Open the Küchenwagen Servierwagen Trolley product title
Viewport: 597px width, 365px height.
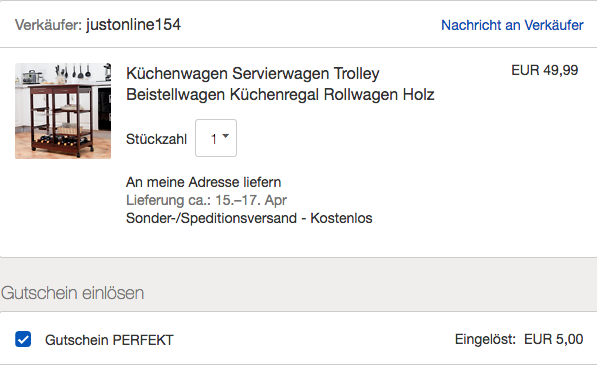click(280, 84)
